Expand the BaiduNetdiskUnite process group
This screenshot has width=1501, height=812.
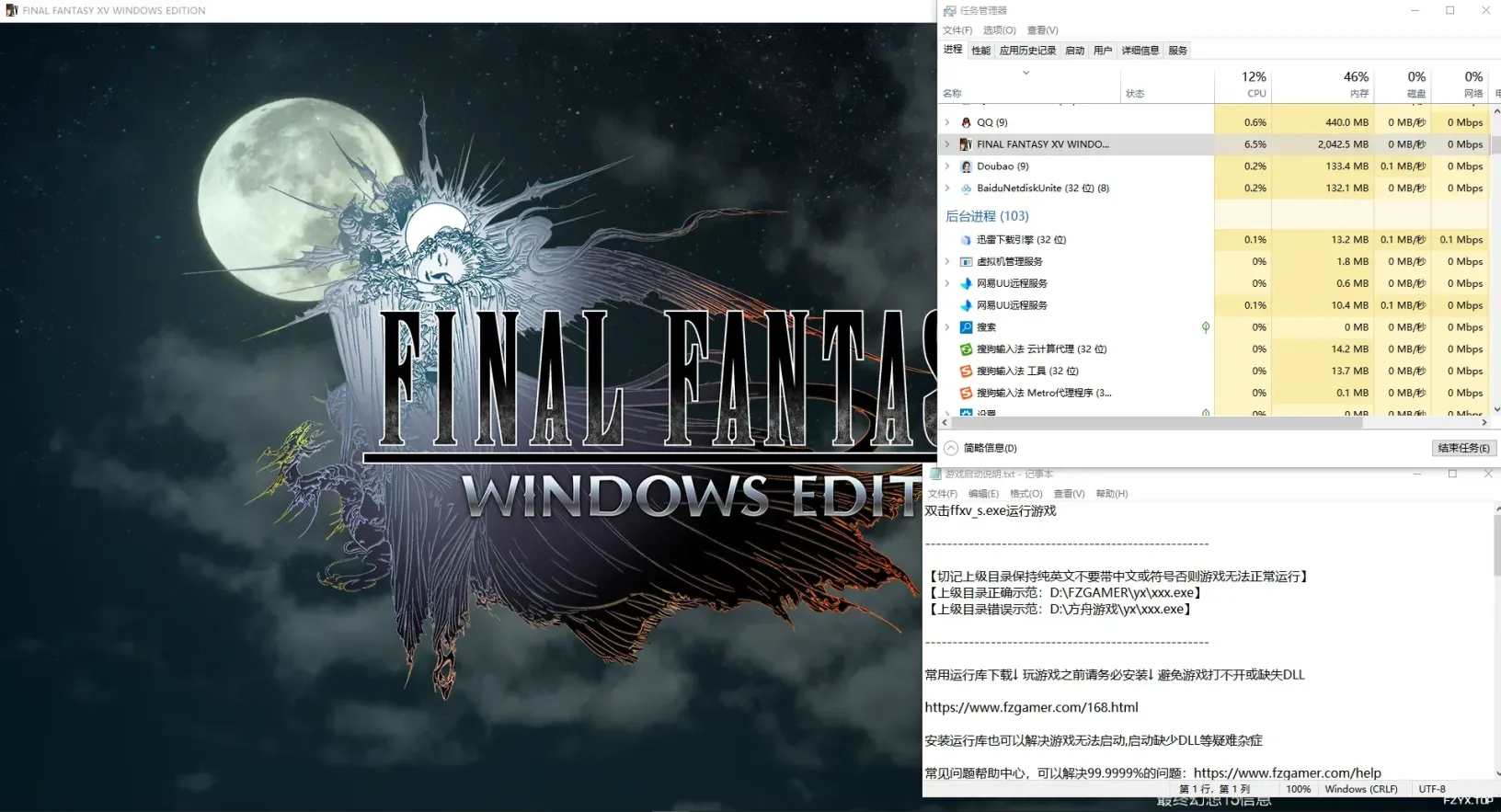click(947, 189)
